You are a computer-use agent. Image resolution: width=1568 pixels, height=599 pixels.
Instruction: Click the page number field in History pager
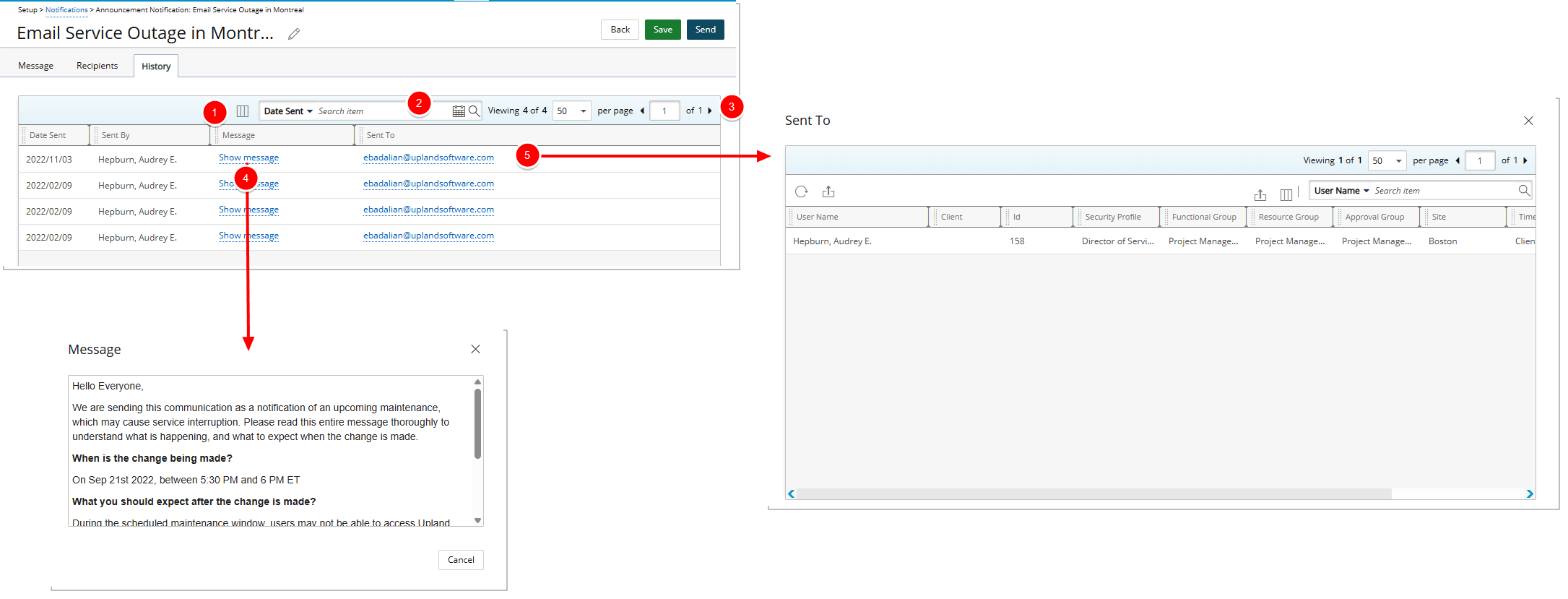pos(664,111)
